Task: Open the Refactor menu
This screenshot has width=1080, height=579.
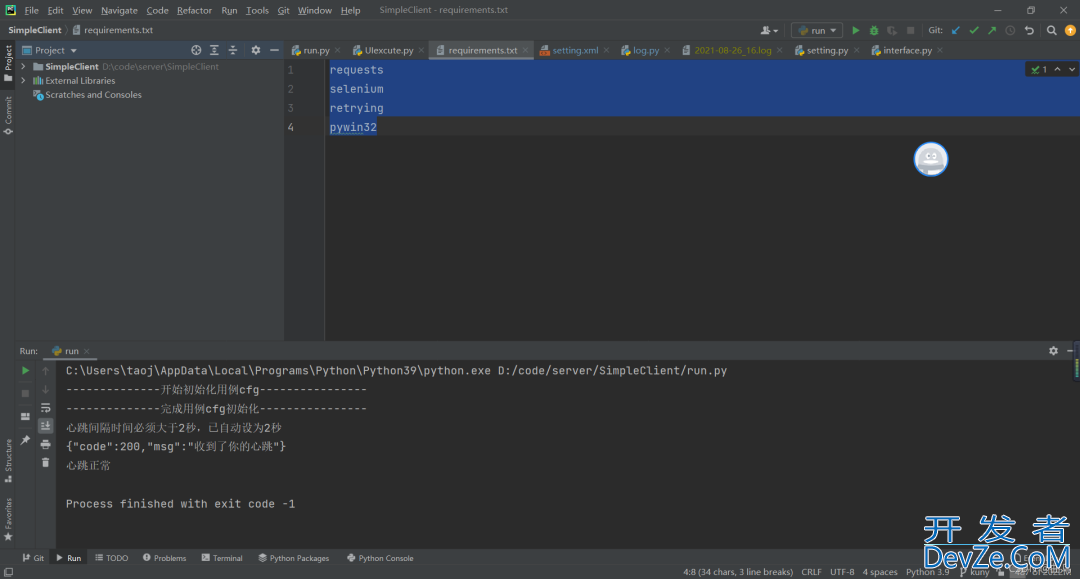Action: [x=194, y=10]
